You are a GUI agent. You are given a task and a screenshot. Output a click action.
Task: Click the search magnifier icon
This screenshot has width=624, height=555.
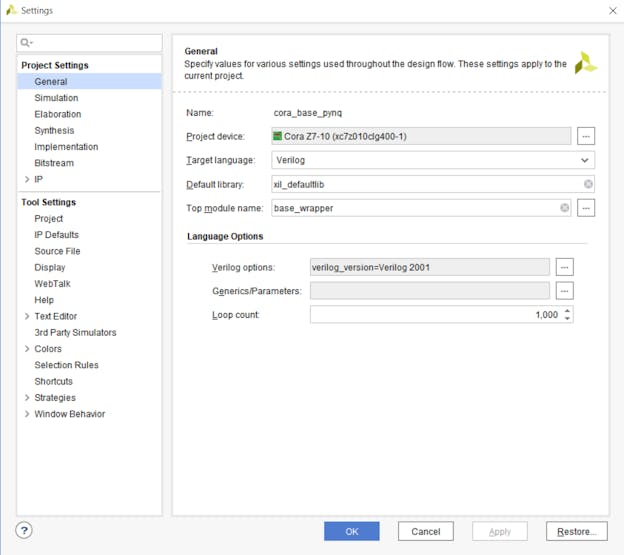point(26,43)
